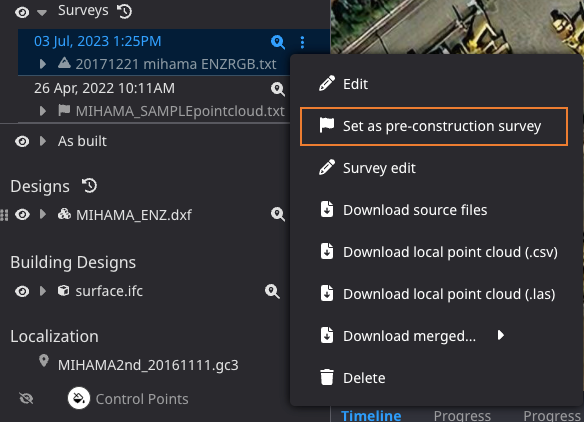Zoom to 26 Apr 2022 survey

coord(277,89)
